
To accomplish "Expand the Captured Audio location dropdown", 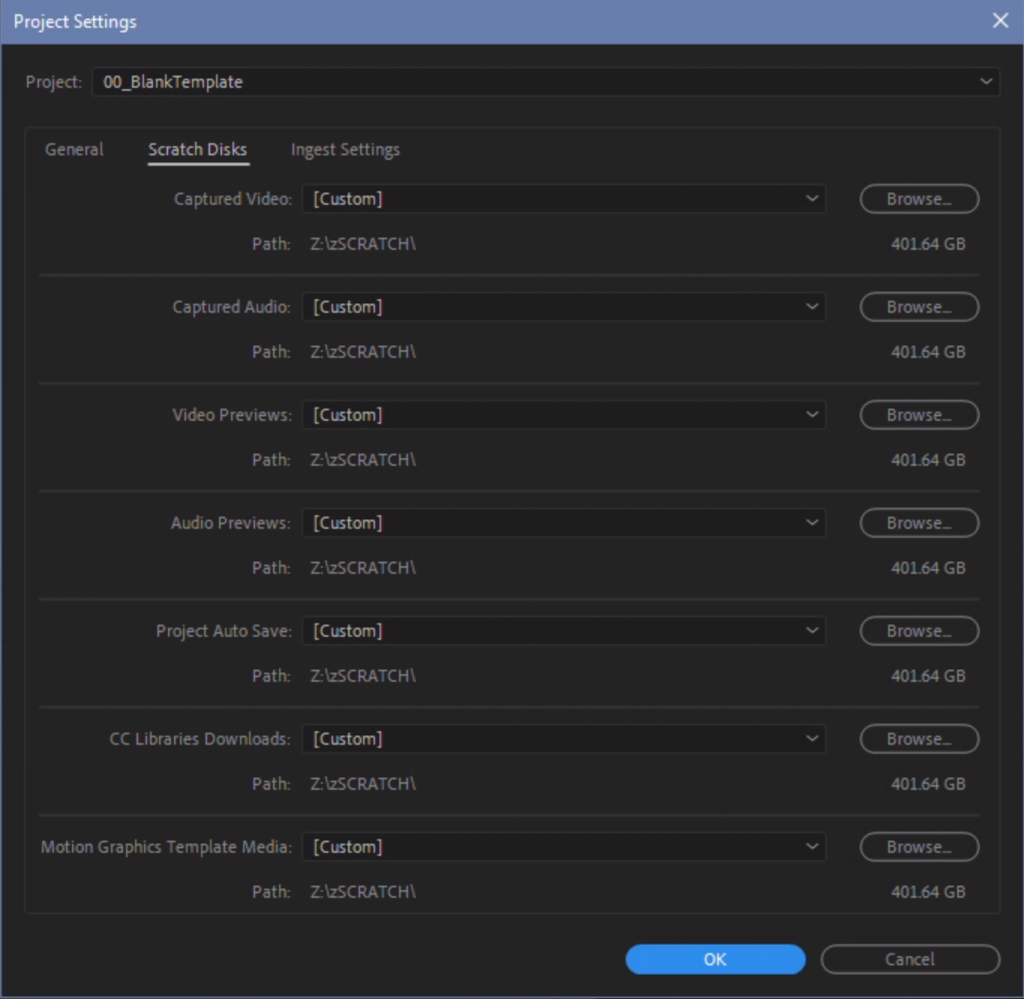I will (564, 307).
